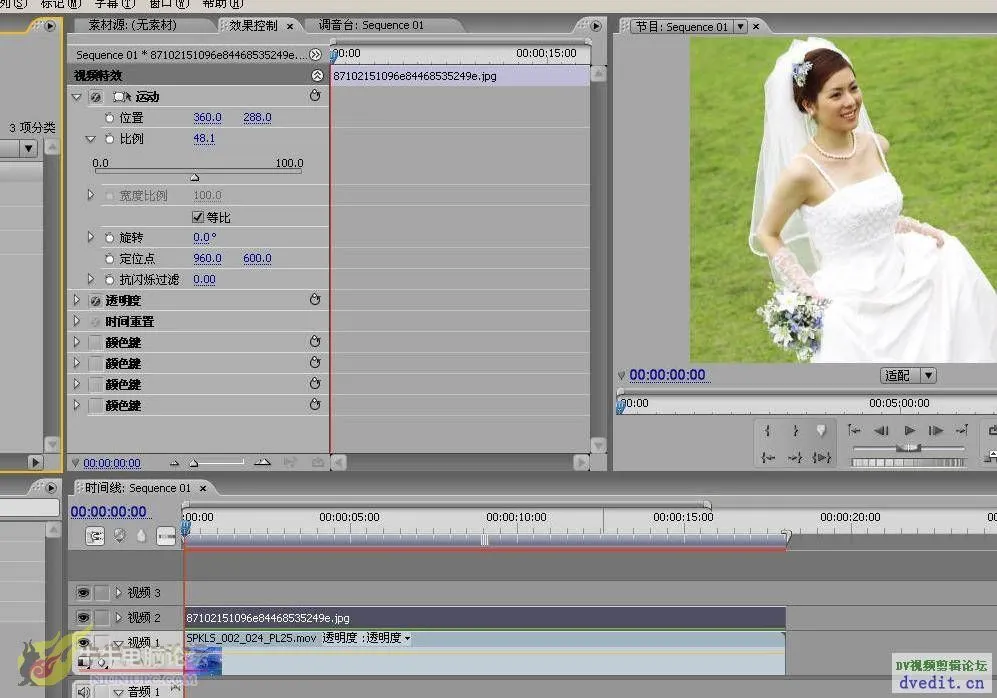Click the 比例 scale slider handle
Screen dimensions: 997x698
195,177
